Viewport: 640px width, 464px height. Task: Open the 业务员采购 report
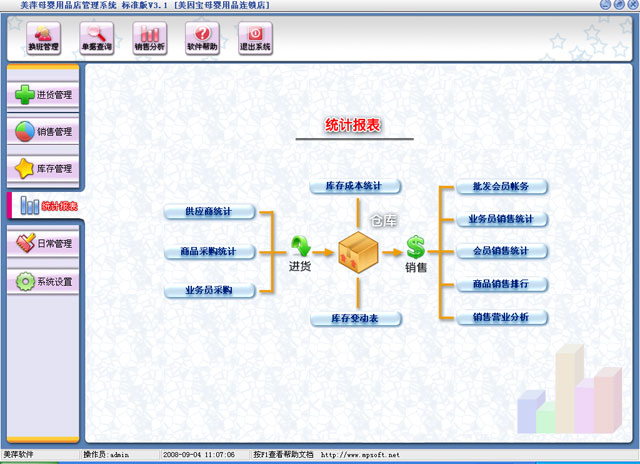click(x=209, y=291)
